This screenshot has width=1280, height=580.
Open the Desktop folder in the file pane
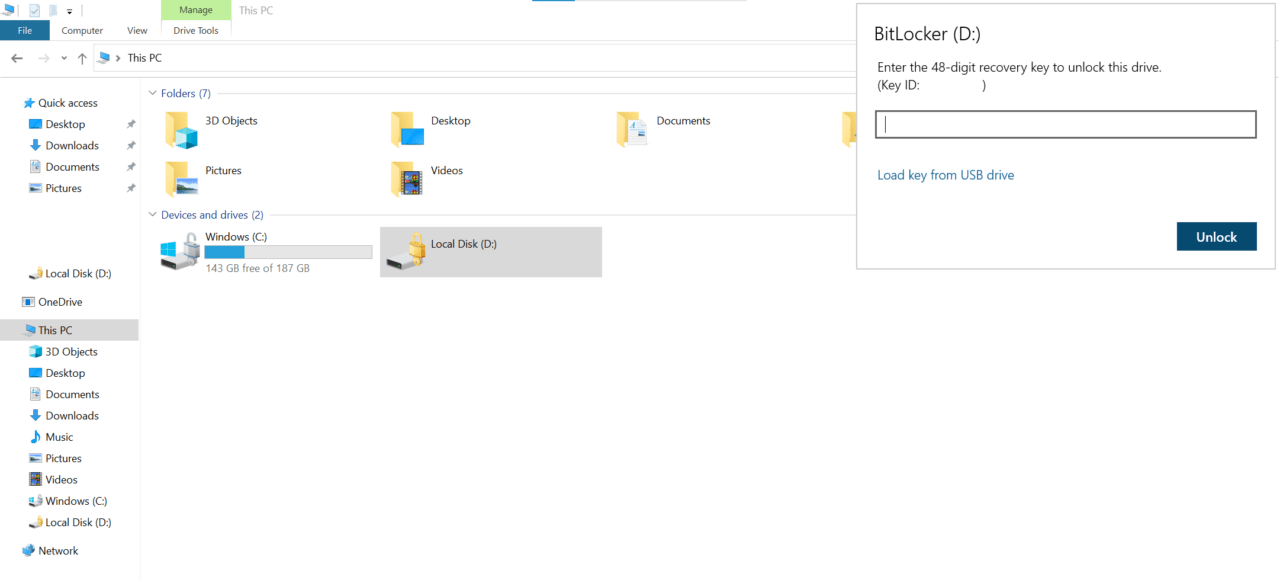point(408,128)
